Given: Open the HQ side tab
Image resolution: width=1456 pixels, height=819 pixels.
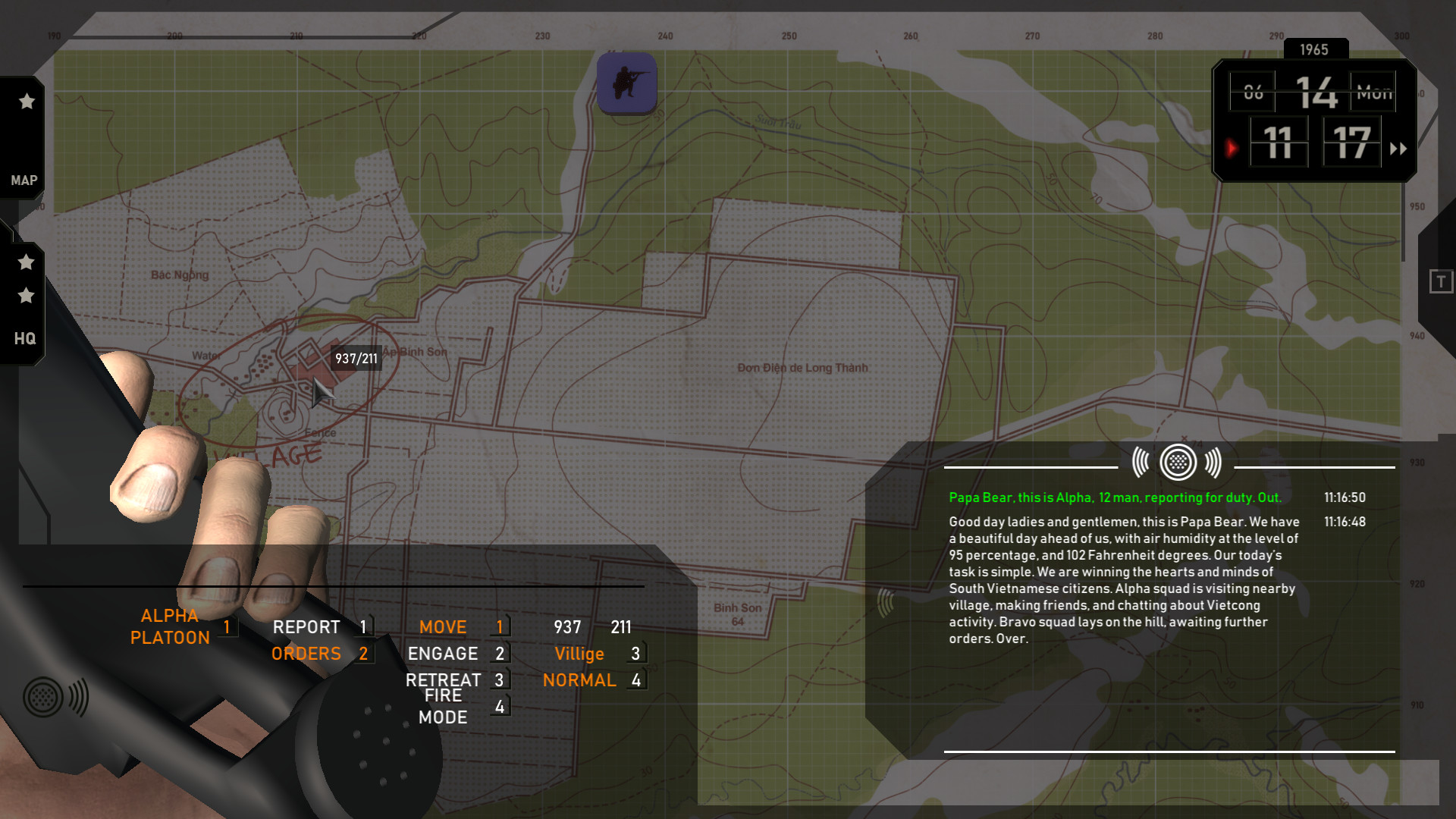Looking at the screenshot, I should [24, 339].
